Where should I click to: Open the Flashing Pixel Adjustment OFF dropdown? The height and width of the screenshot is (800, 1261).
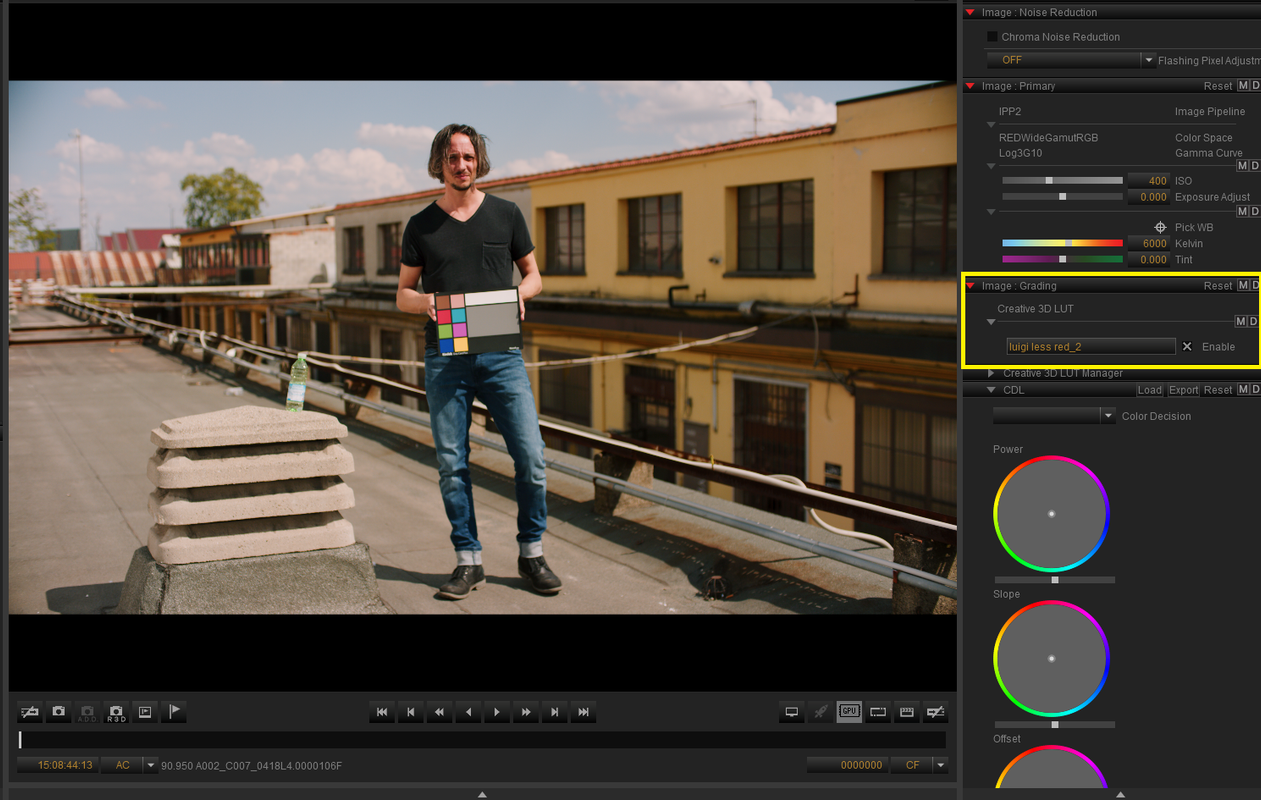coord(1071,60)
